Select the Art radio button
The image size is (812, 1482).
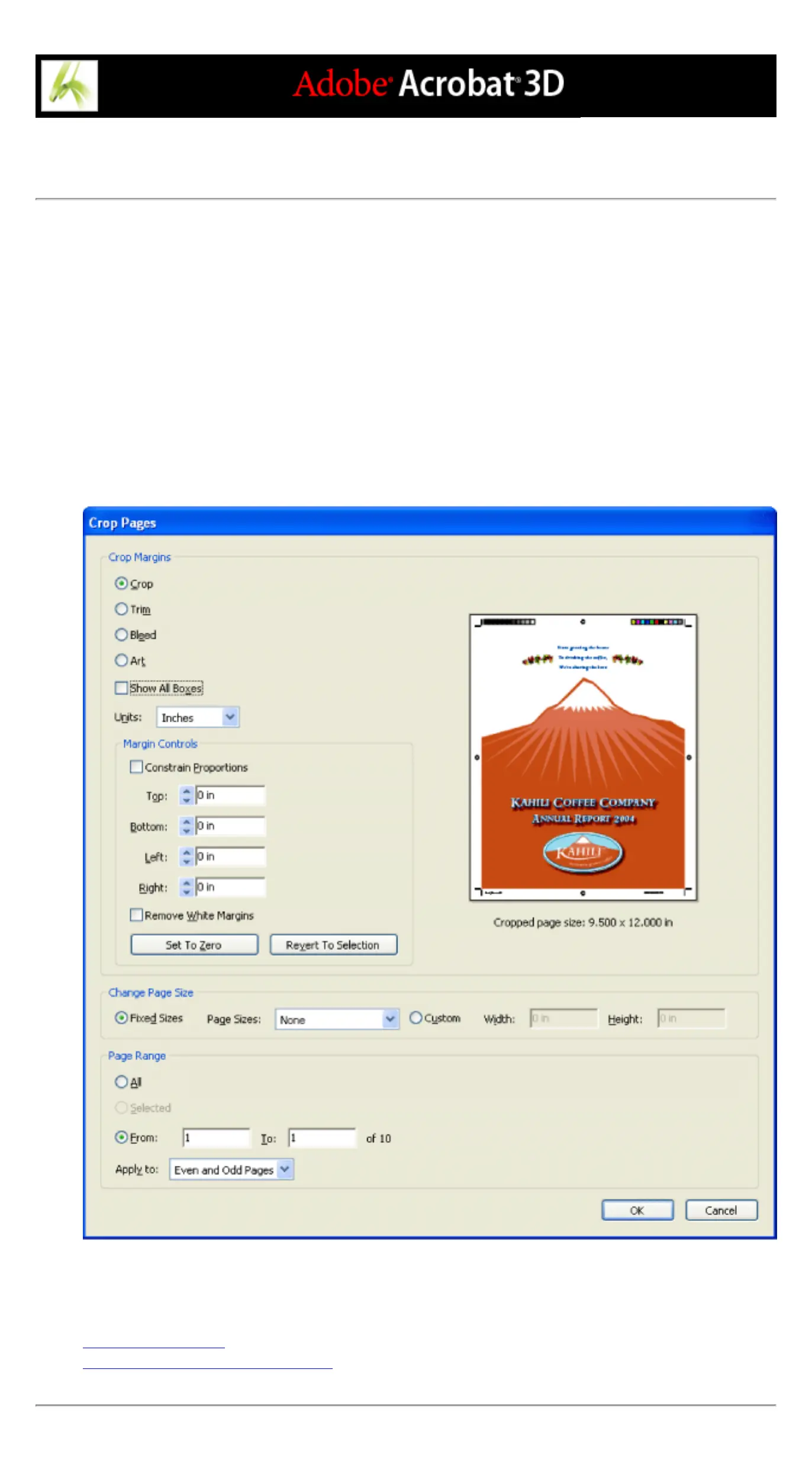121,660
